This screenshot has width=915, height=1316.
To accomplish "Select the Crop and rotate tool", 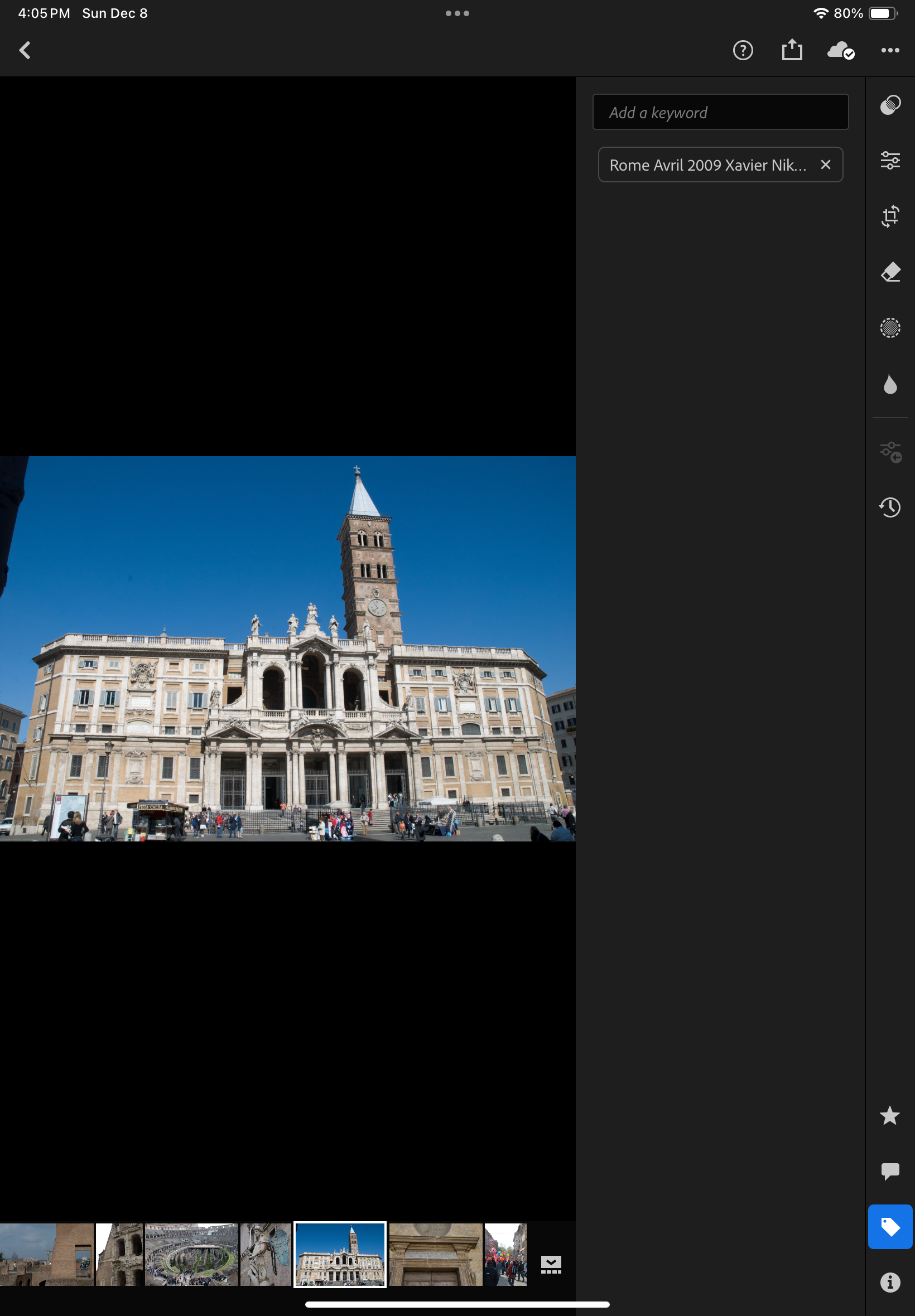I will coord(890,216).
